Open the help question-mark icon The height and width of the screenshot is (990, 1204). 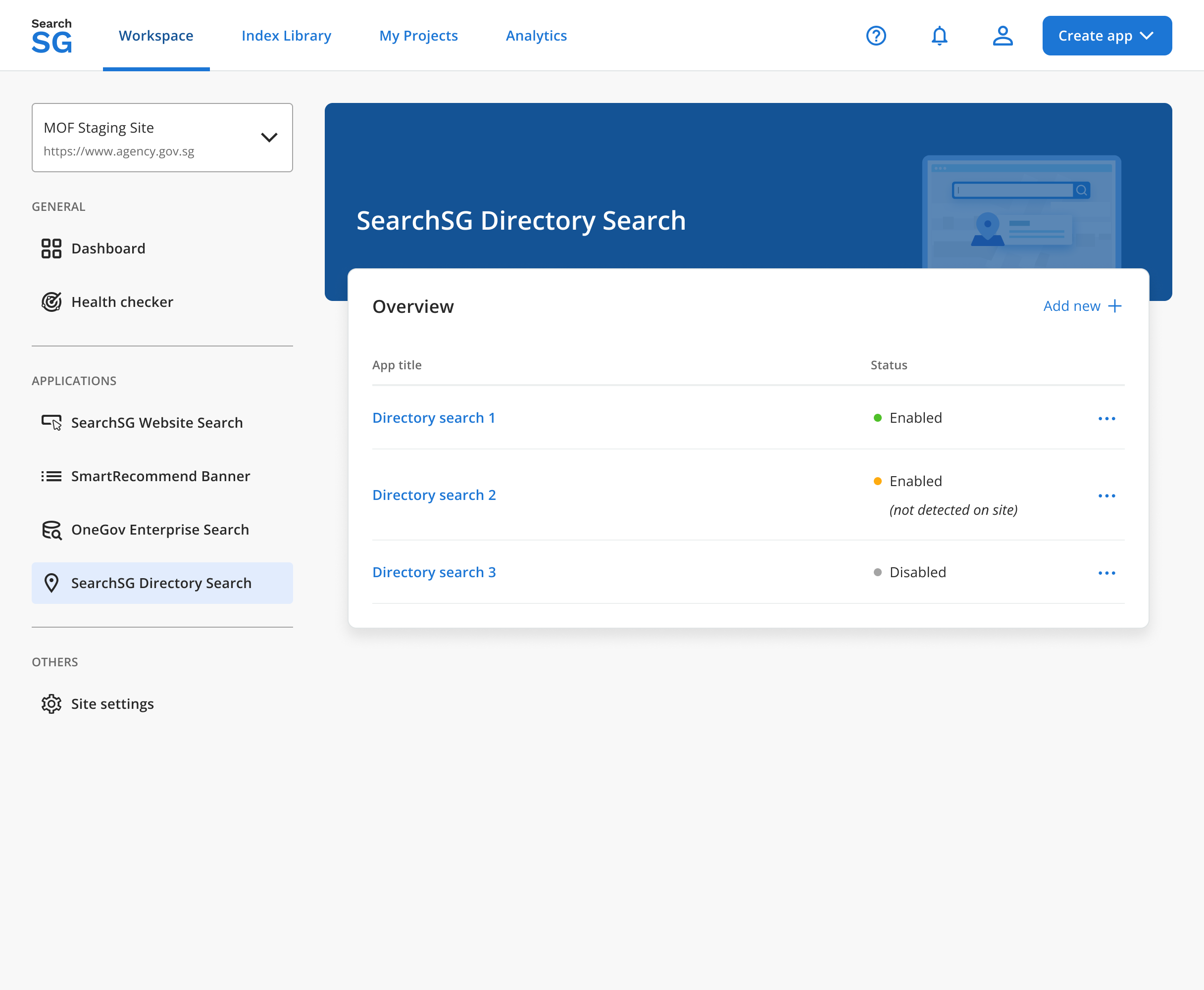(876, 36)
